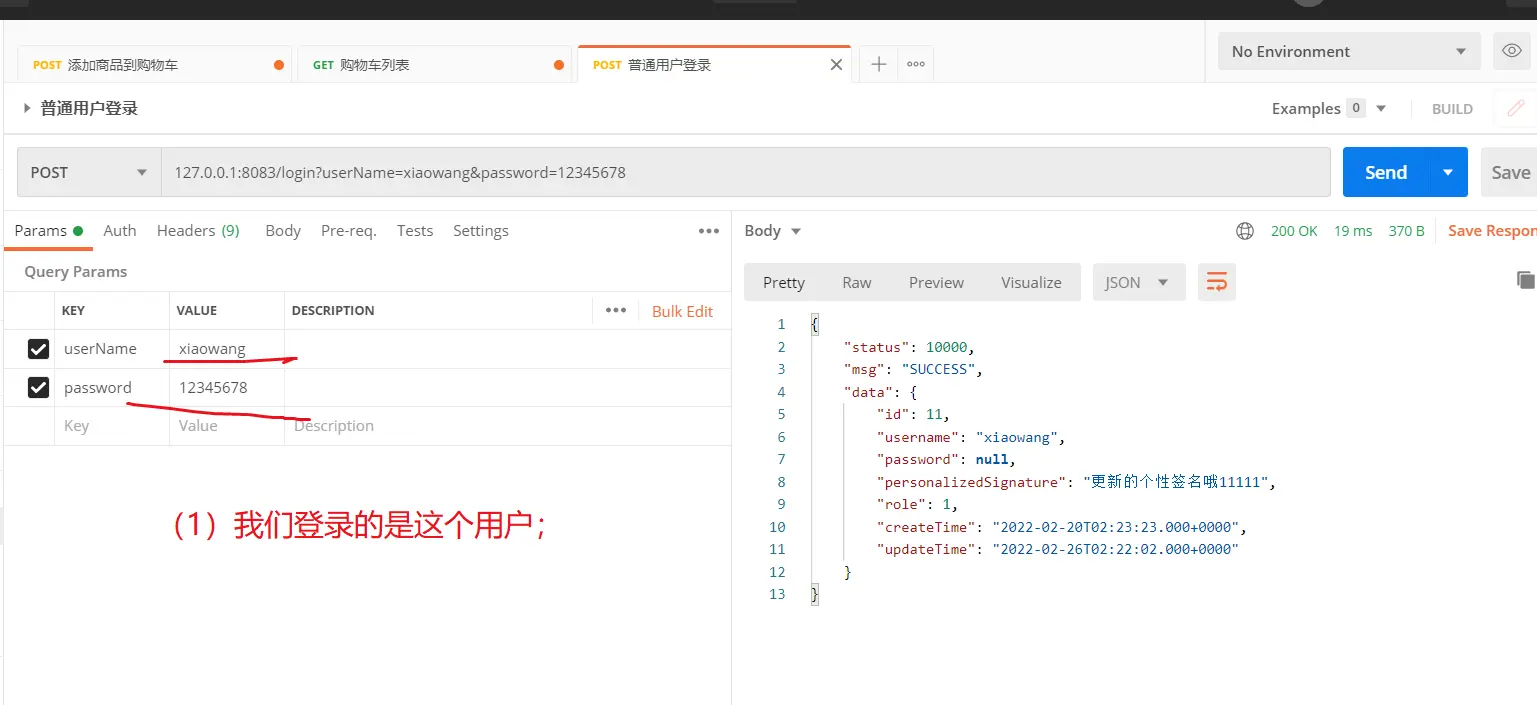Click the tab options ellipsis icon
This screenshot has width=1537, height=705.
(x=915, y=65)
